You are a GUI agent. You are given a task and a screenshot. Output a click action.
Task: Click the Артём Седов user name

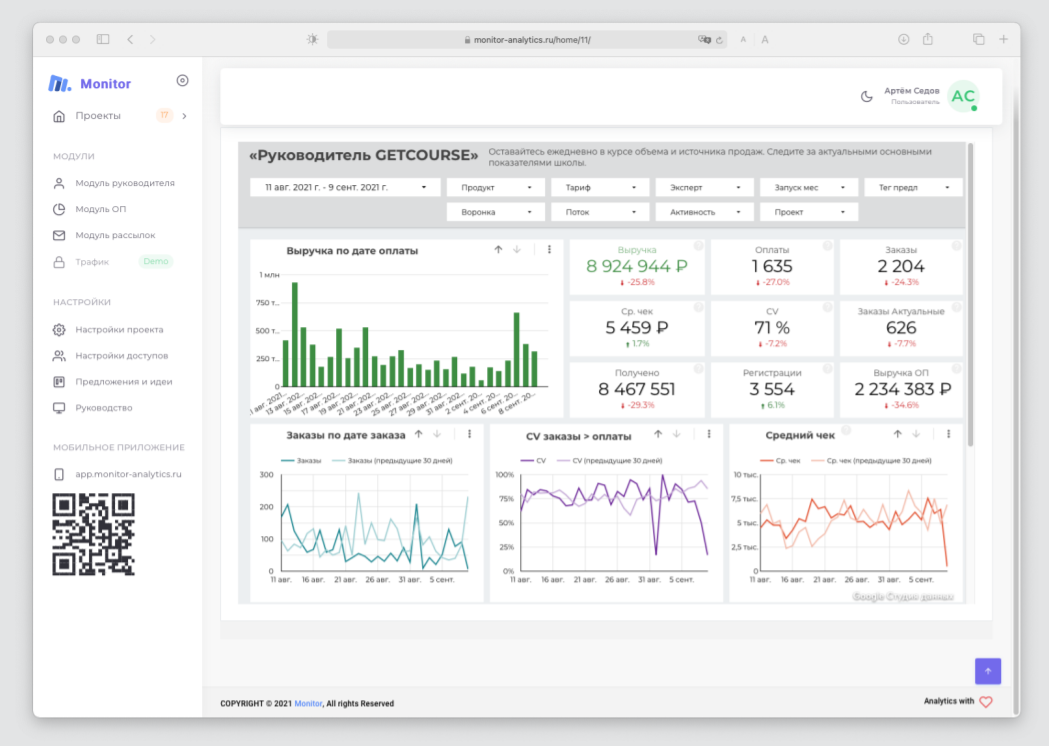pyautogui.click(x=911, y=90)
